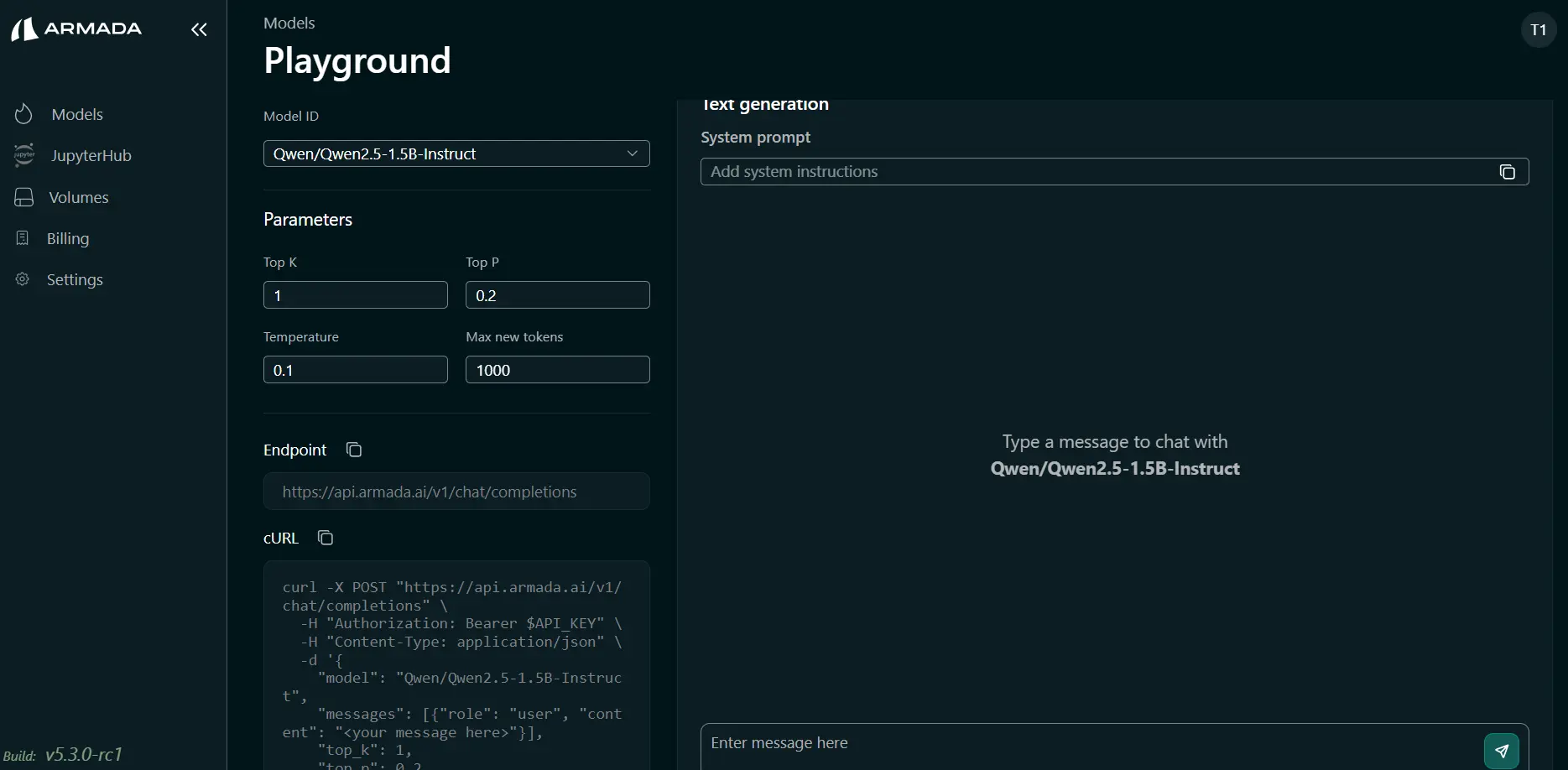Focus the Max new tokens field
Screen dimensions: 1568x770
click(558, 370)
